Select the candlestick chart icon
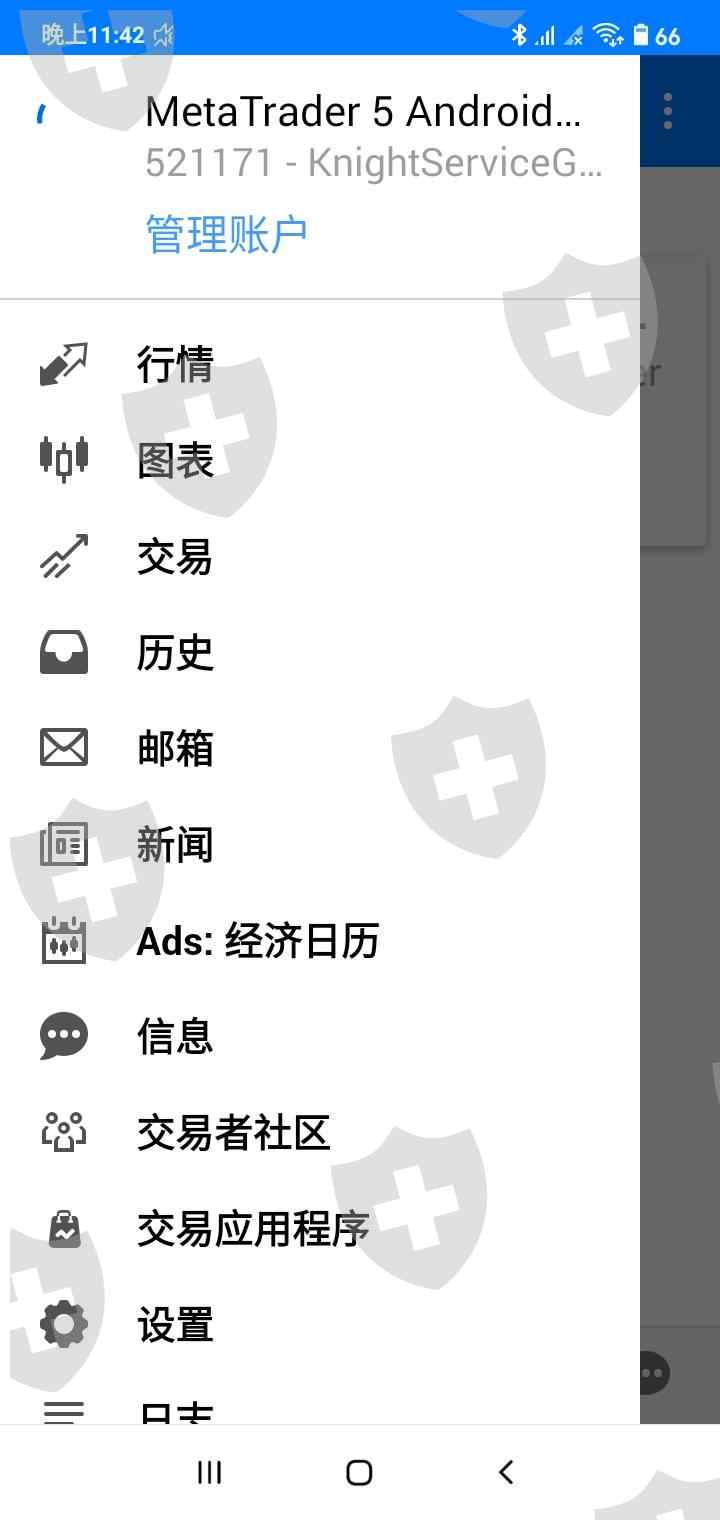 [x=64, y=460]
